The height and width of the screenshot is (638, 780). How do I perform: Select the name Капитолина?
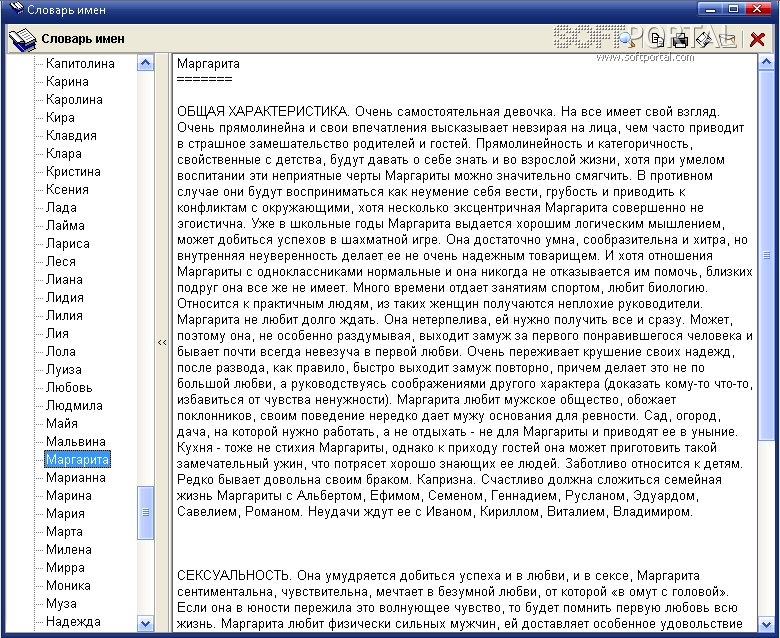[x=80, y=64]
